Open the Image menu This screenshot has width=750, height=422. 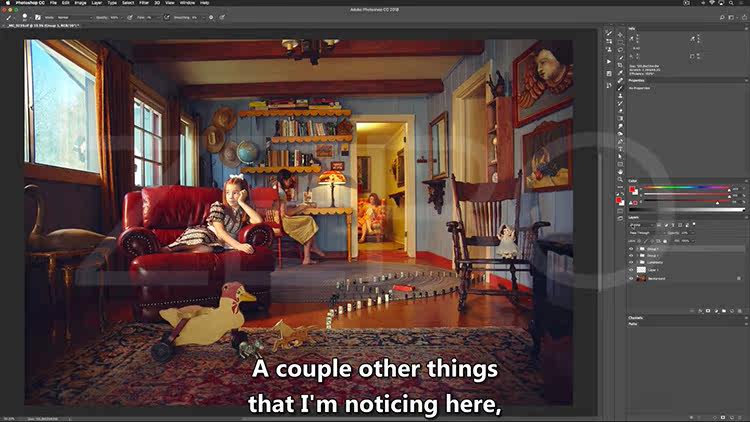[x=80, y=3]
